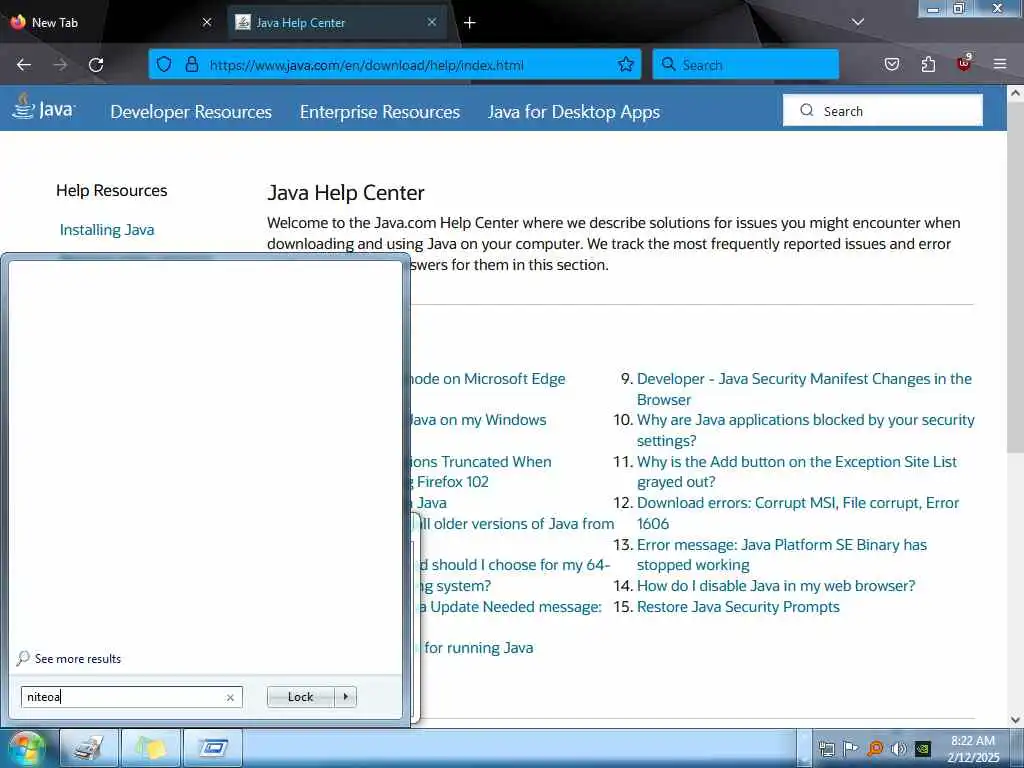The width and height of the screenshot is (1024, 768).
Task: Click the padlock site security icon
Action: pos(191,64)
